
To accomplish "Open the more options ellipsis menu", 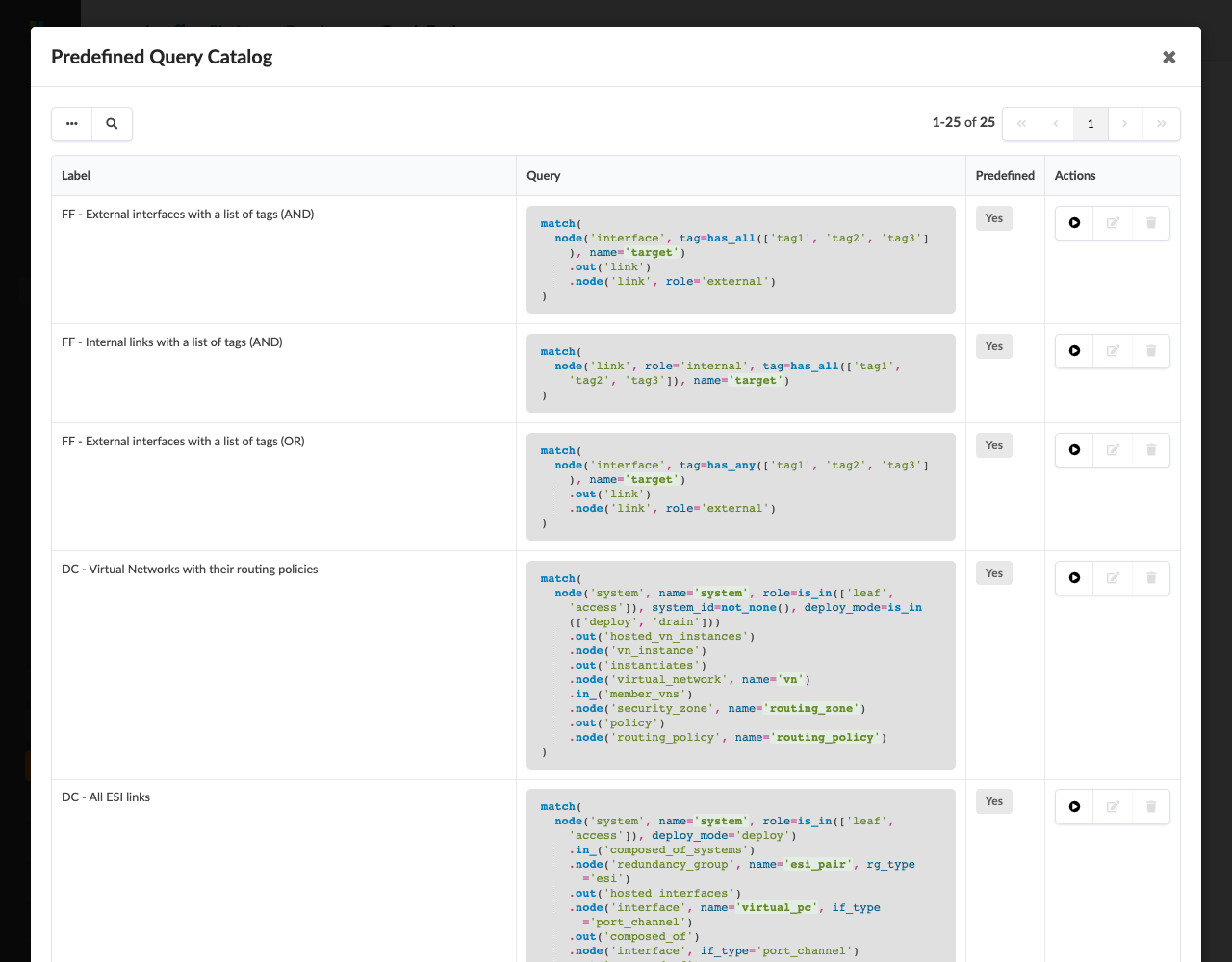I will 72,124.
